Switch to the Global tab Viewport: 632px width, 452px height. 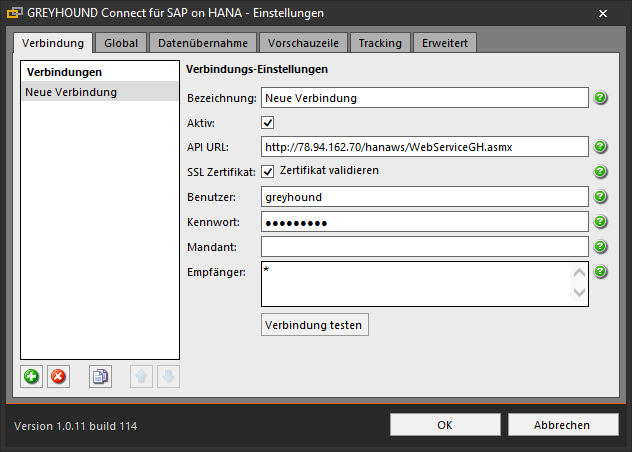[x=121, y=43]
